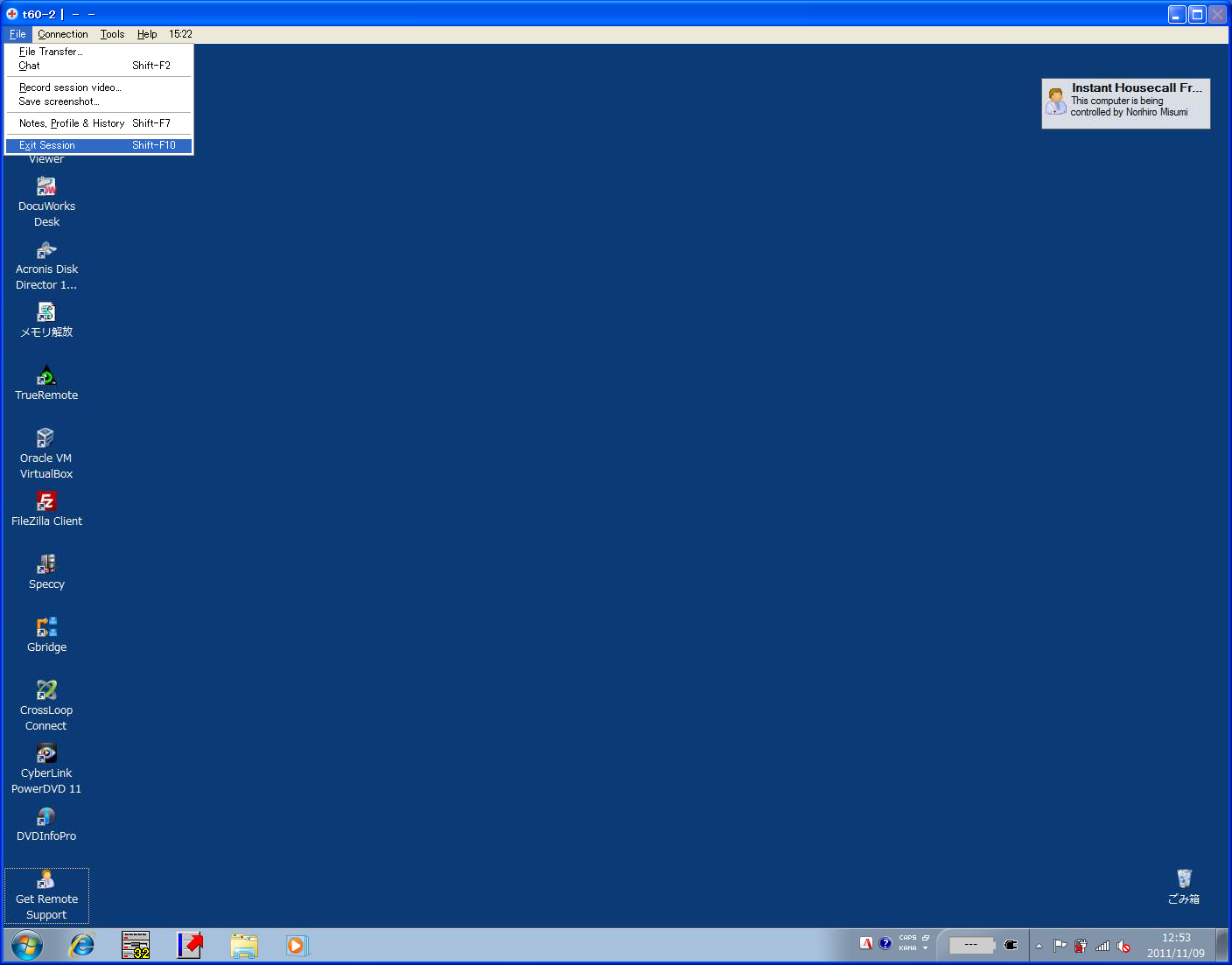Expand hidden system tray icons arrow
The height and width of the screenshot is (965, 1232).
click(1039, 946)
